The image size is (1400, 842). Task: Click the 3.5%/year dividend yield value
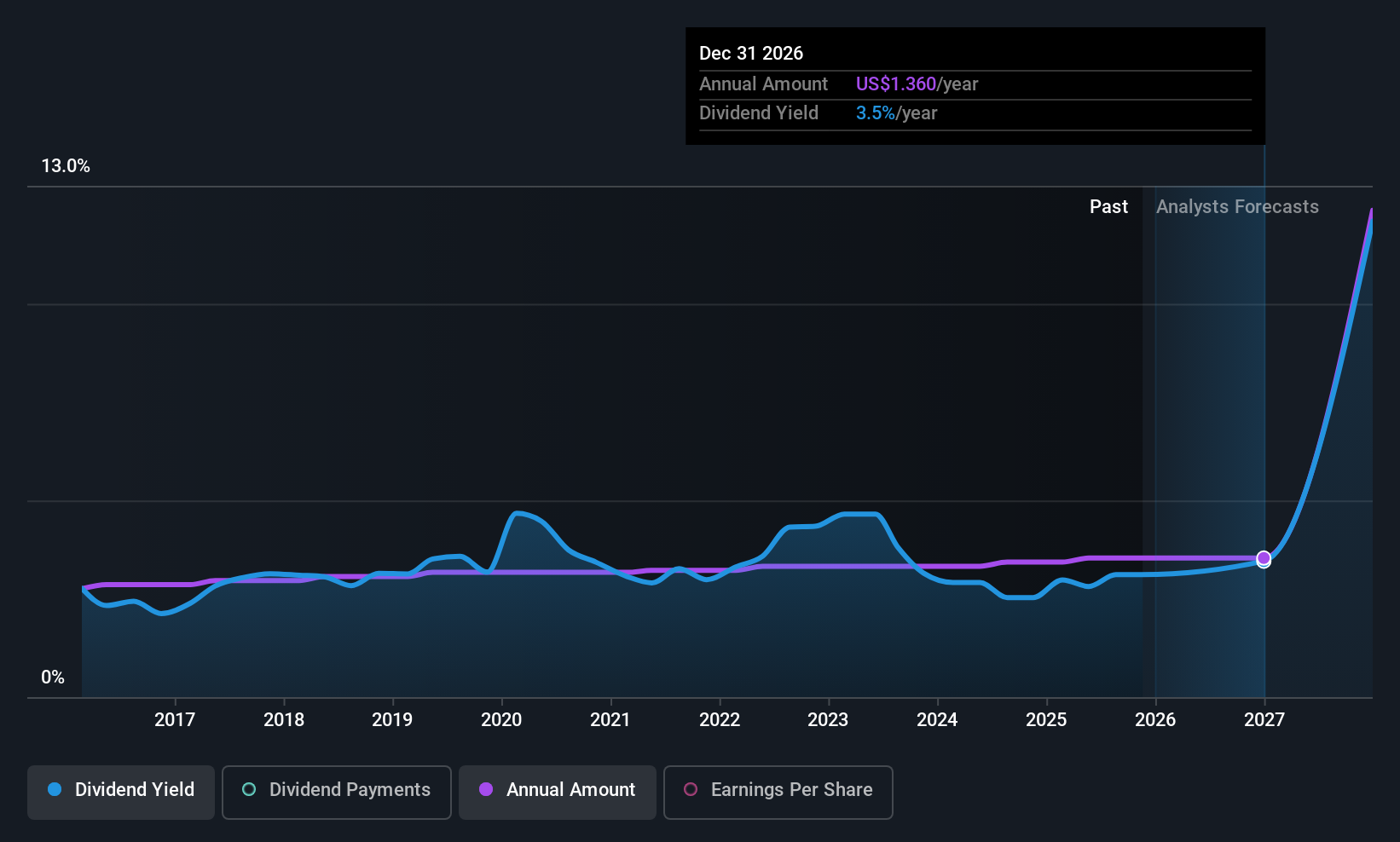pyautogui.click(x=895, y=112)
